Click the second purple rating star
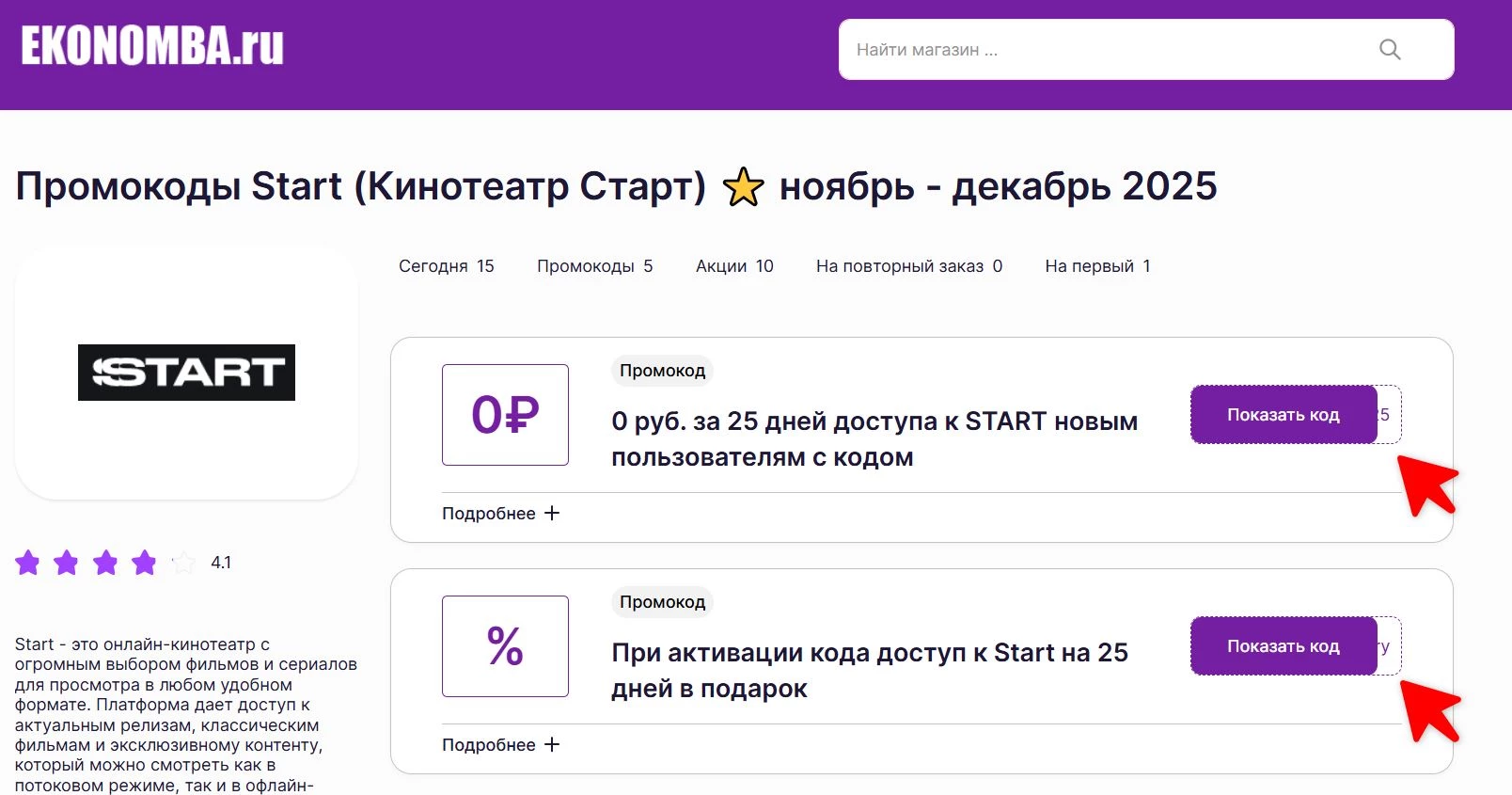The height and width of the screenshot is (795, 1512). coord(66,563)
